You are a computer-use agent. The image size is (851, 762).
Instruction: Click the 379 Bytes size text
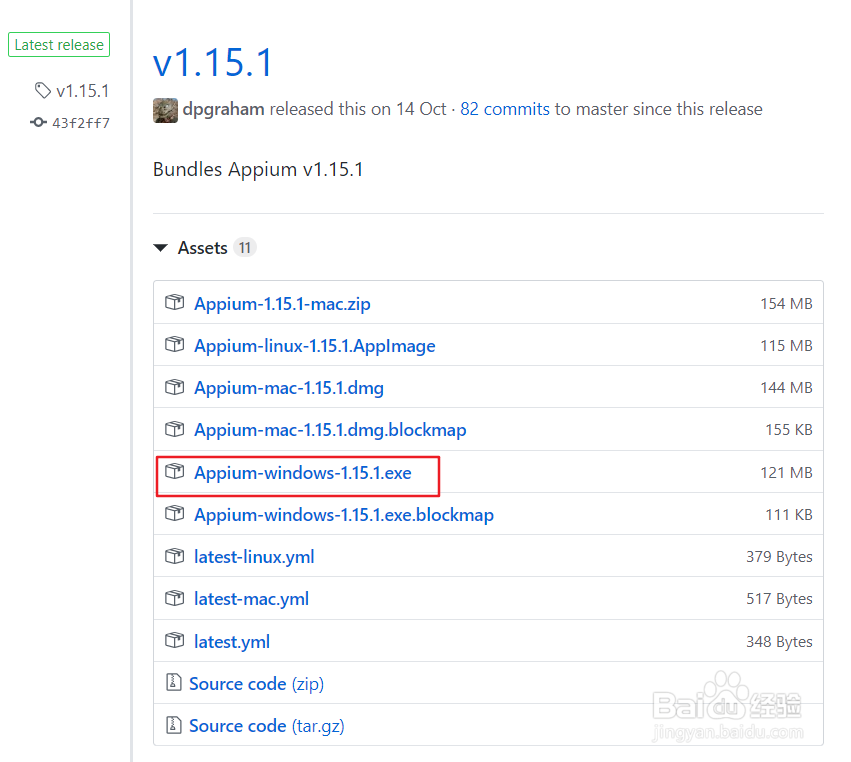click(779, 557)
